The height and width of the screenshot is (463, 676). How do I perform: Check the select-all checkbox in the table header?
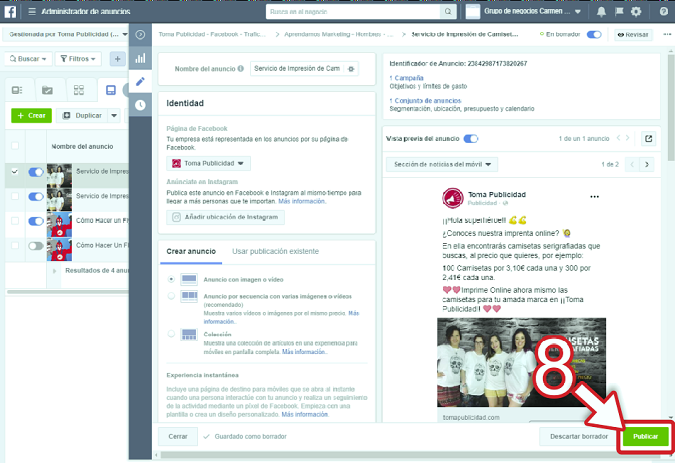[x=15, y=145]
